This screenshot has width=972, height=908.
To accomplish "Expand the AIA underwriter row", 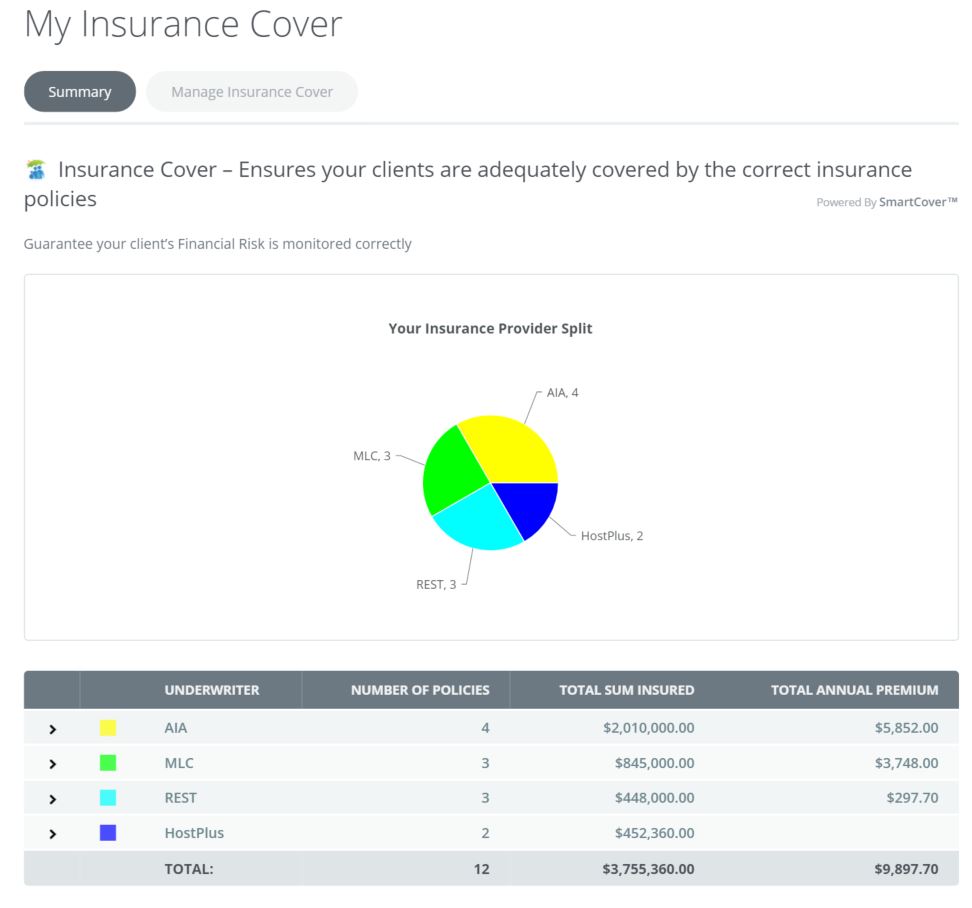I will coord(53,729).
